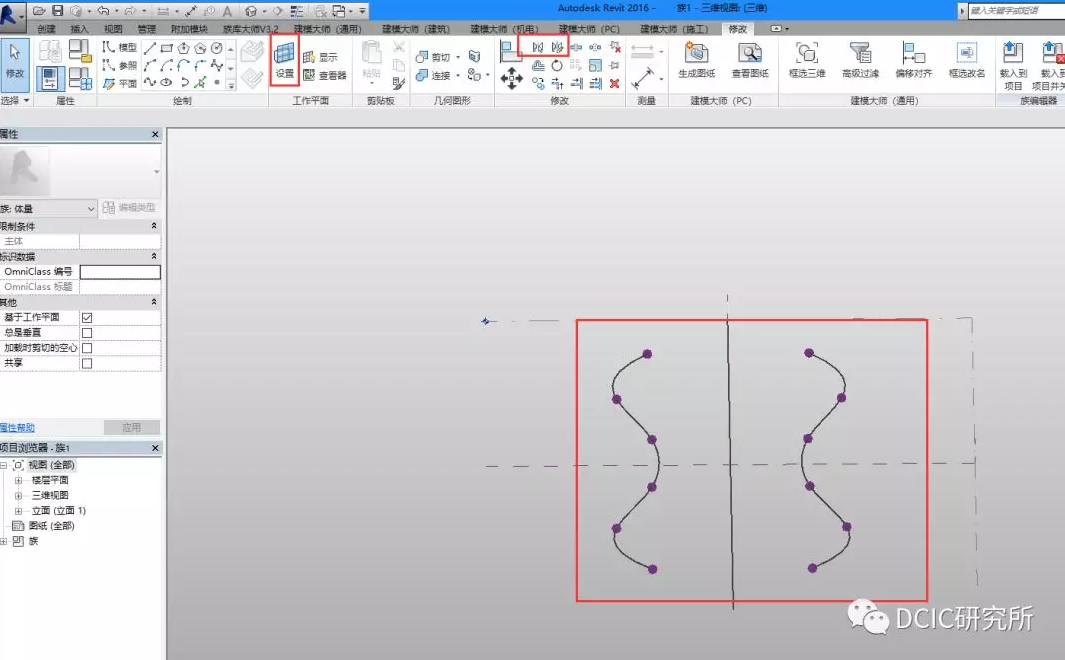Open the 族: 体量 type dropdown

pos(91,208)
